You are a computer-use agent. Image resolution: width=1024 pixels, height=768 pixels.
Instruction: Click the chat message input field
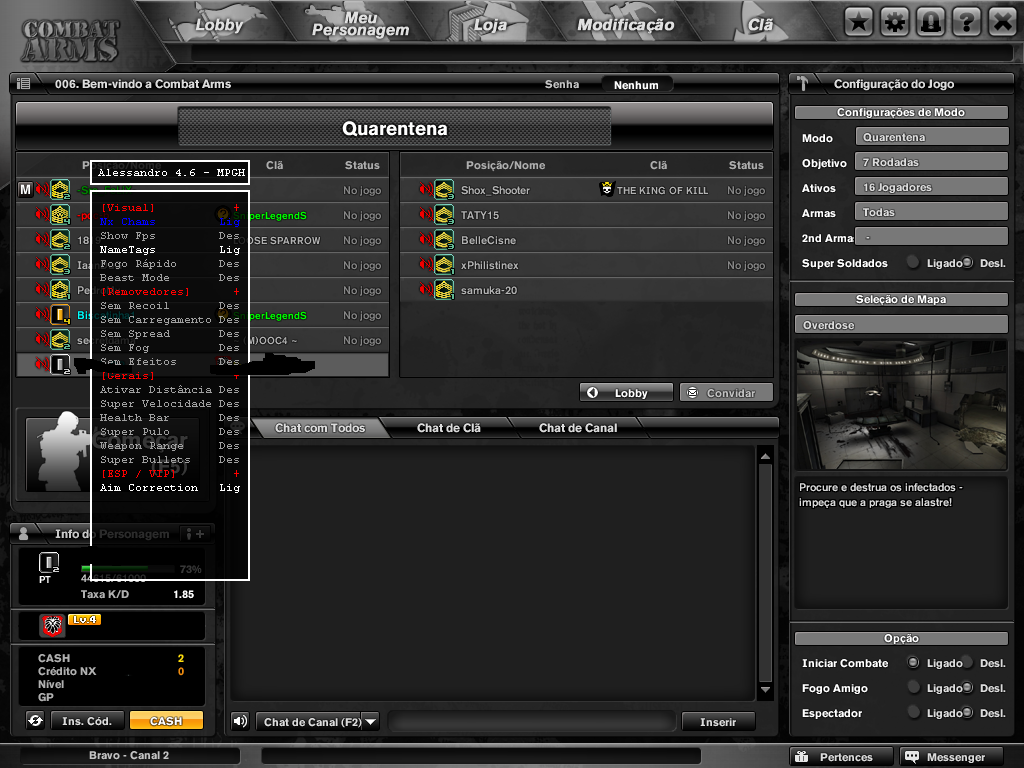tap(532, 722)
